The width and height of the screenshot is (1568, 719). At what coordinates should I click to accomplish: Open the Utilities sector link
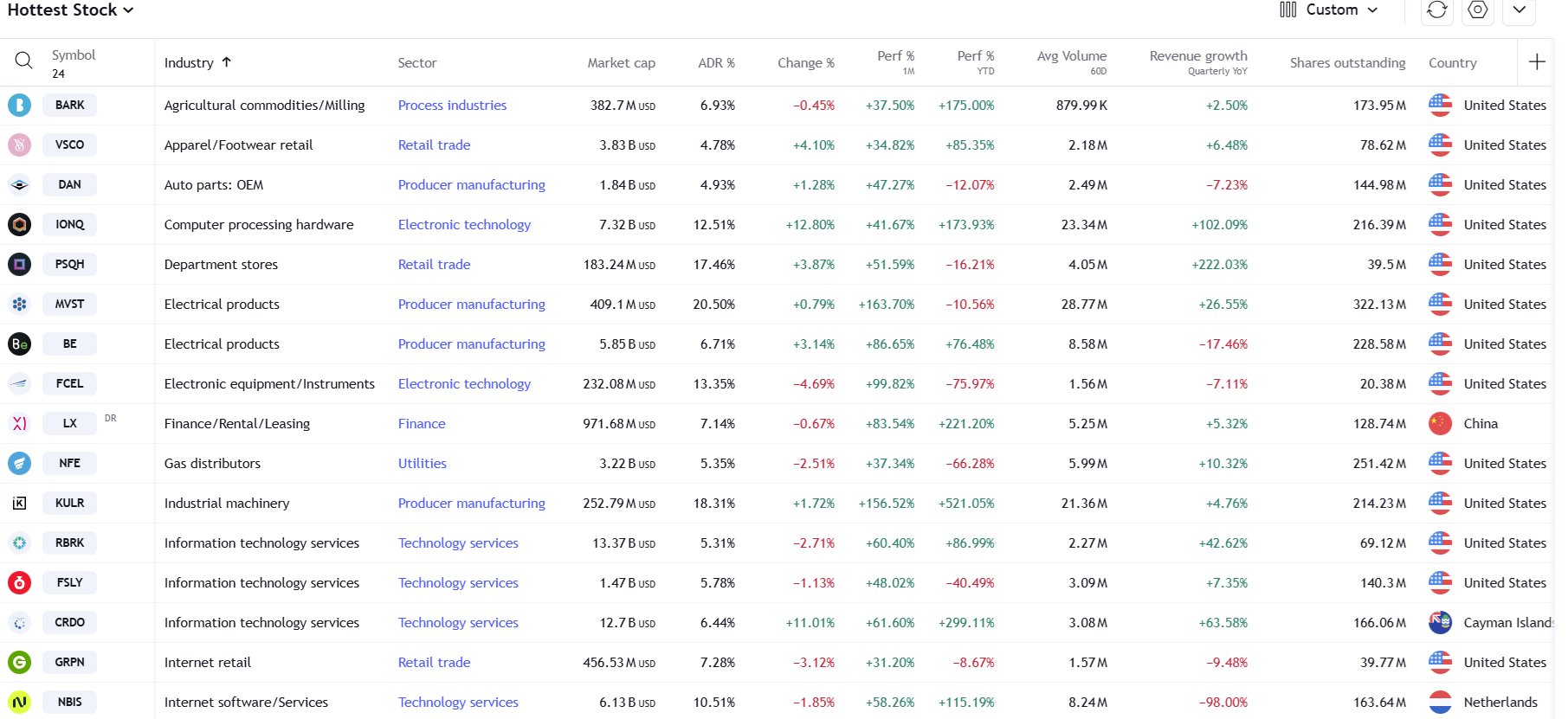[422, 464]
